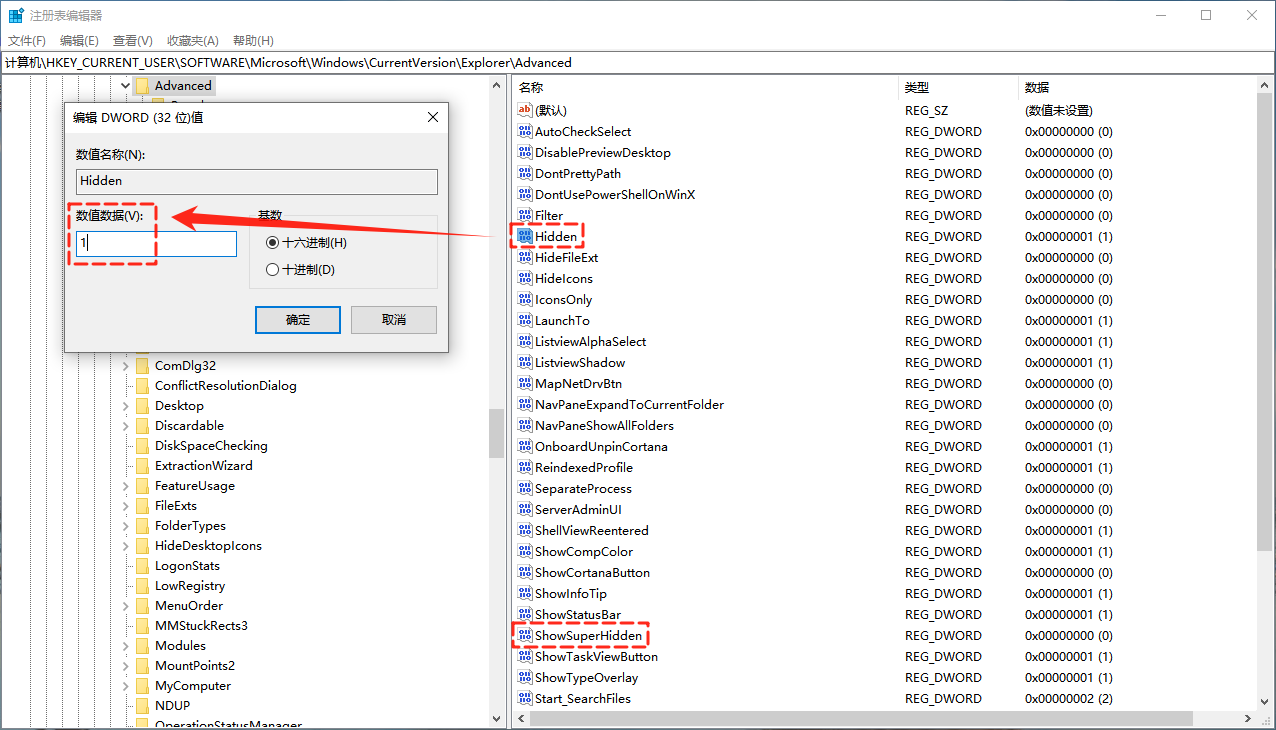Click the 确定 button in dialog
This screenshot has height=730, width=1276.
[298, 320]
